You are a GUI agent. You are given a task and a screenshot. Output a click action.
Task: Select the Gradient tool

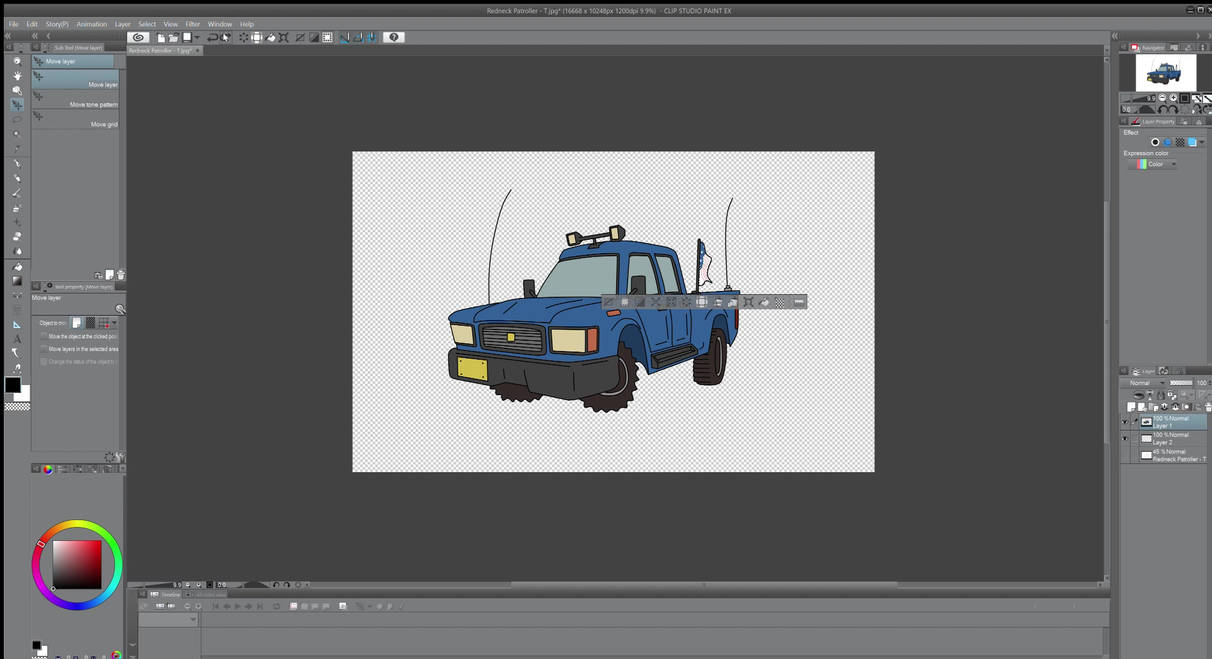(x=17, y=281)
